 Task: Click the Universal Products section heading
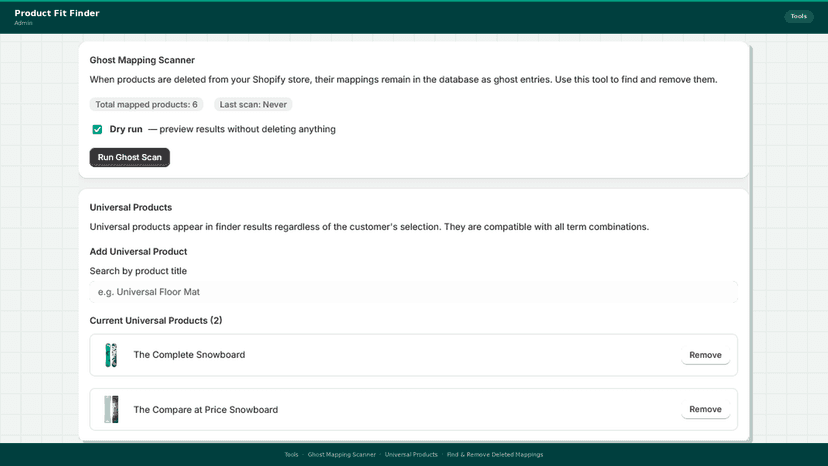[130, 208]
